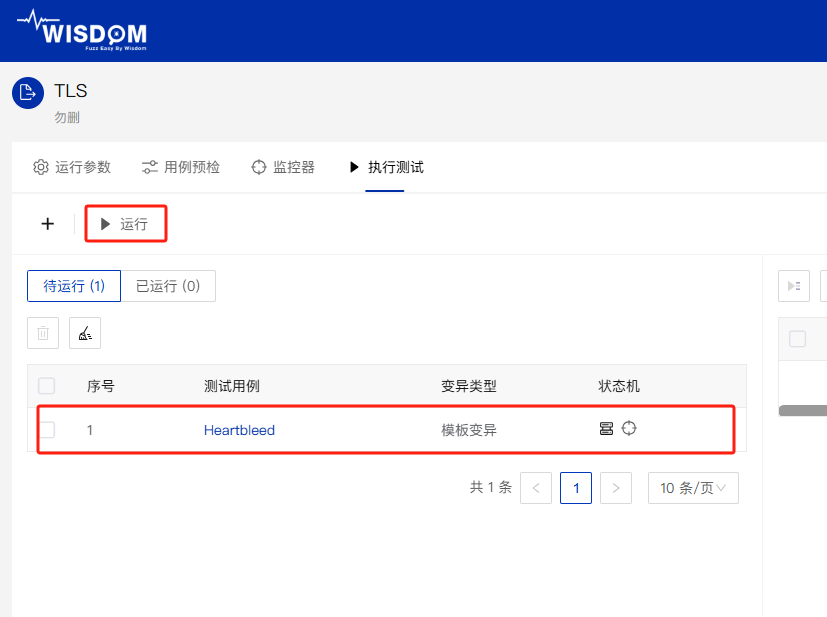The height and width of the screenshot is (617, 827).
Task: Click the crosshair monitor icon in Heartbleed row
Action: point(629,428)
